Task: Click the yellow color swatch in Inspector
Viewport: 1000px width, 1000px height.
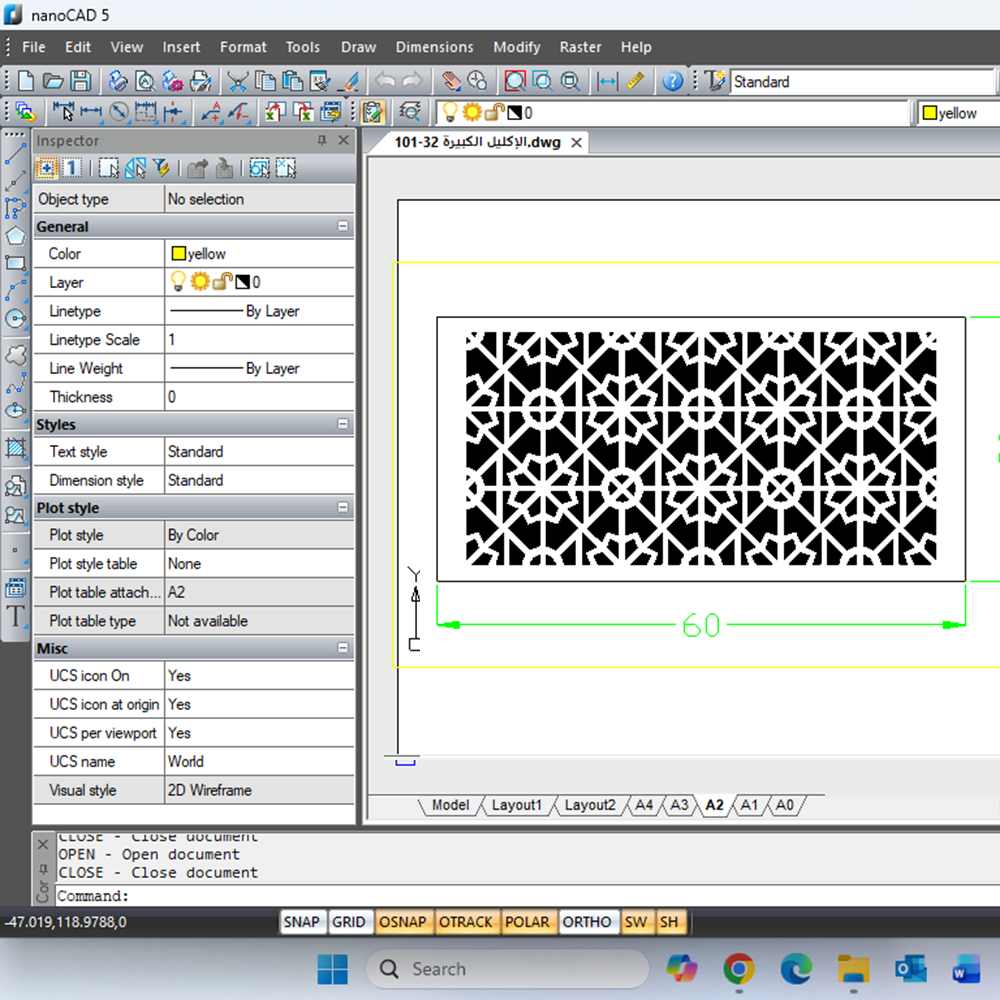Action: [x=179, y=254]
